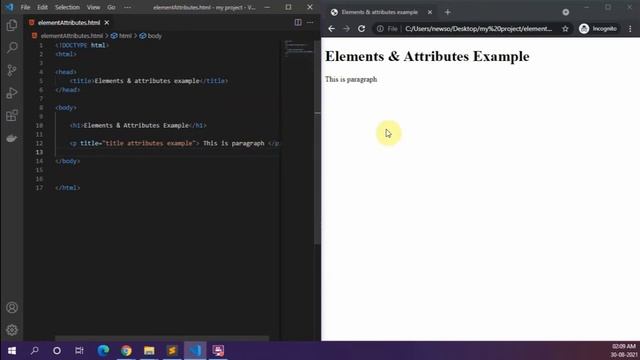Image resolution: width=640 pixels, height=360 pixels.
Task: Click the editor horizontal scrollbar
Action: coord(162,338)
